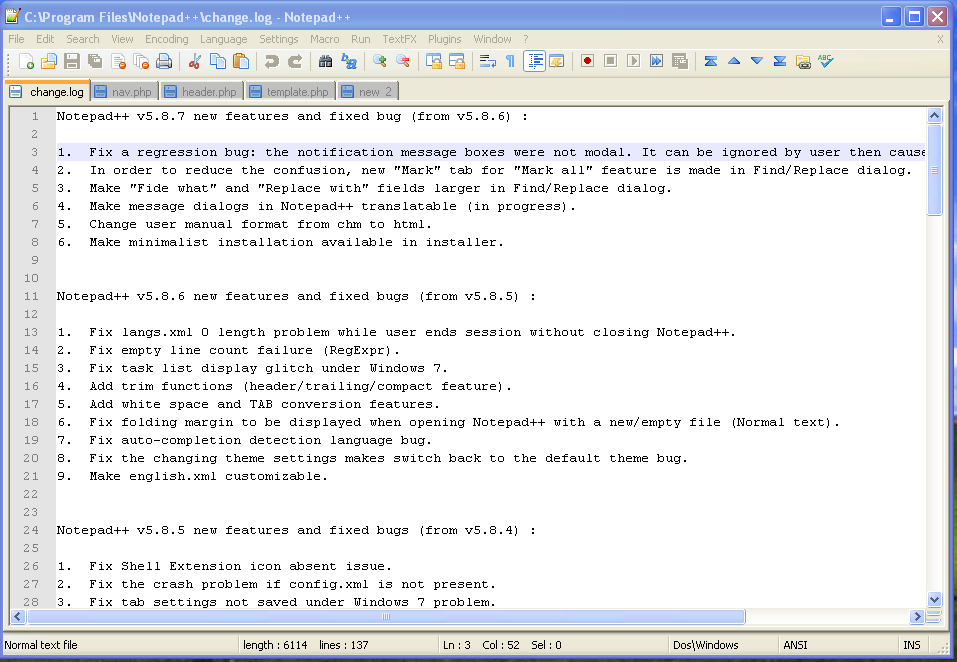Viewport: 957px width, 662px height.
Task: Open Find dialog with binoculars icon
Action: pyautogui.click(x=326, y=61)
